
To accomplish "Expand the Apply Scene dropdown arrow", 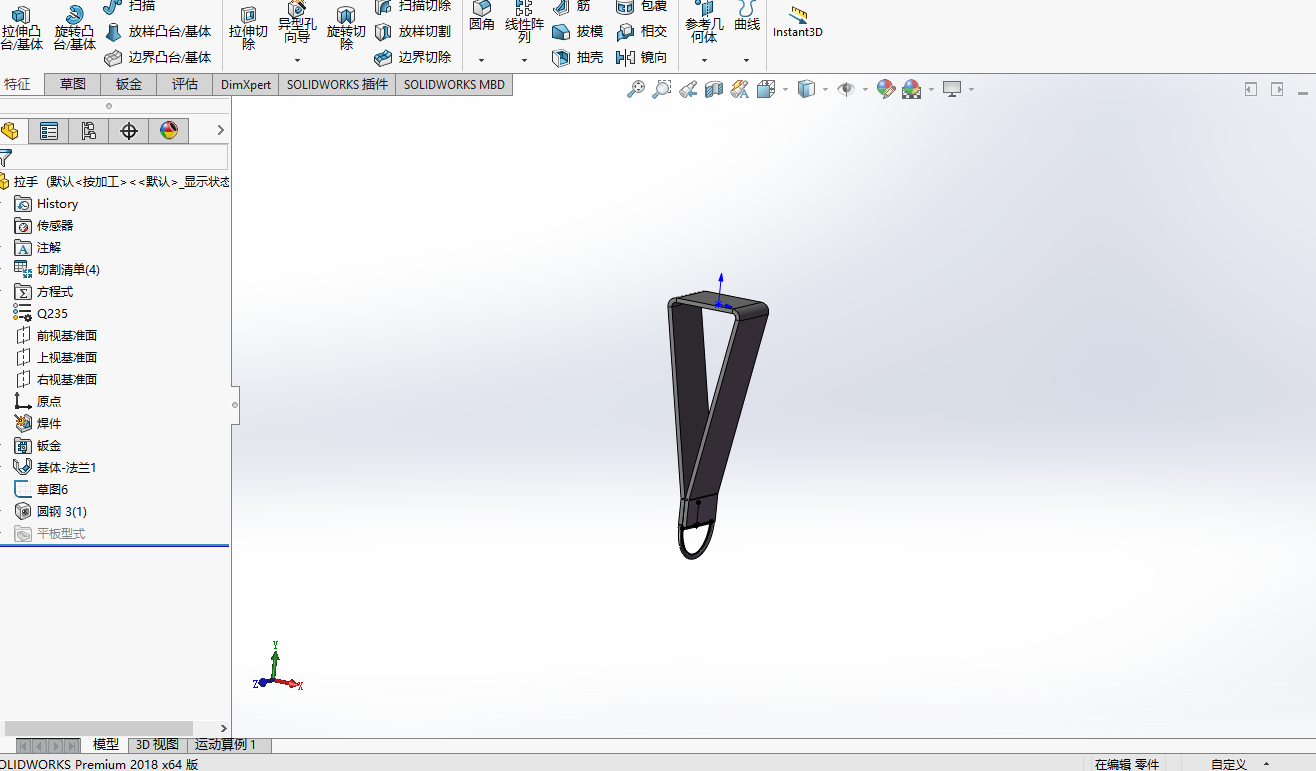I will [930, 89].
